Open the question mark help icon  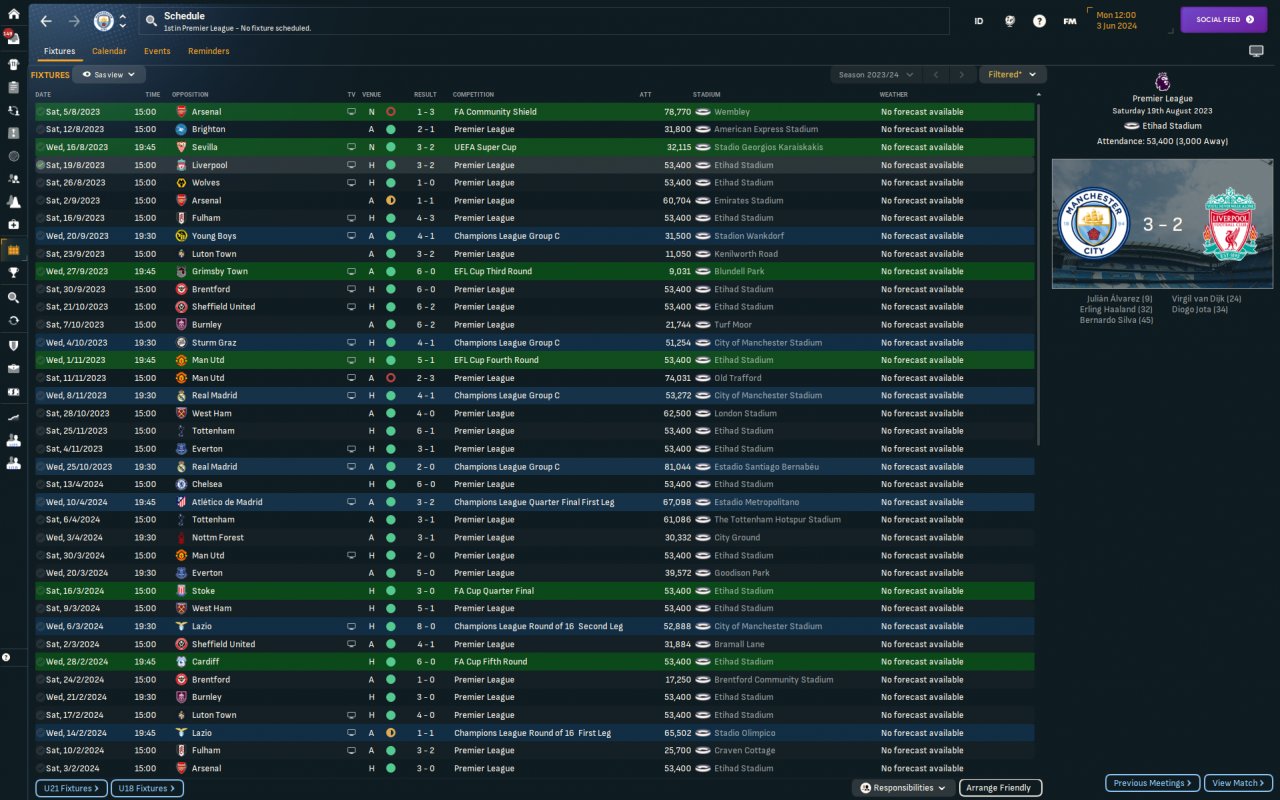(1040, 20)
